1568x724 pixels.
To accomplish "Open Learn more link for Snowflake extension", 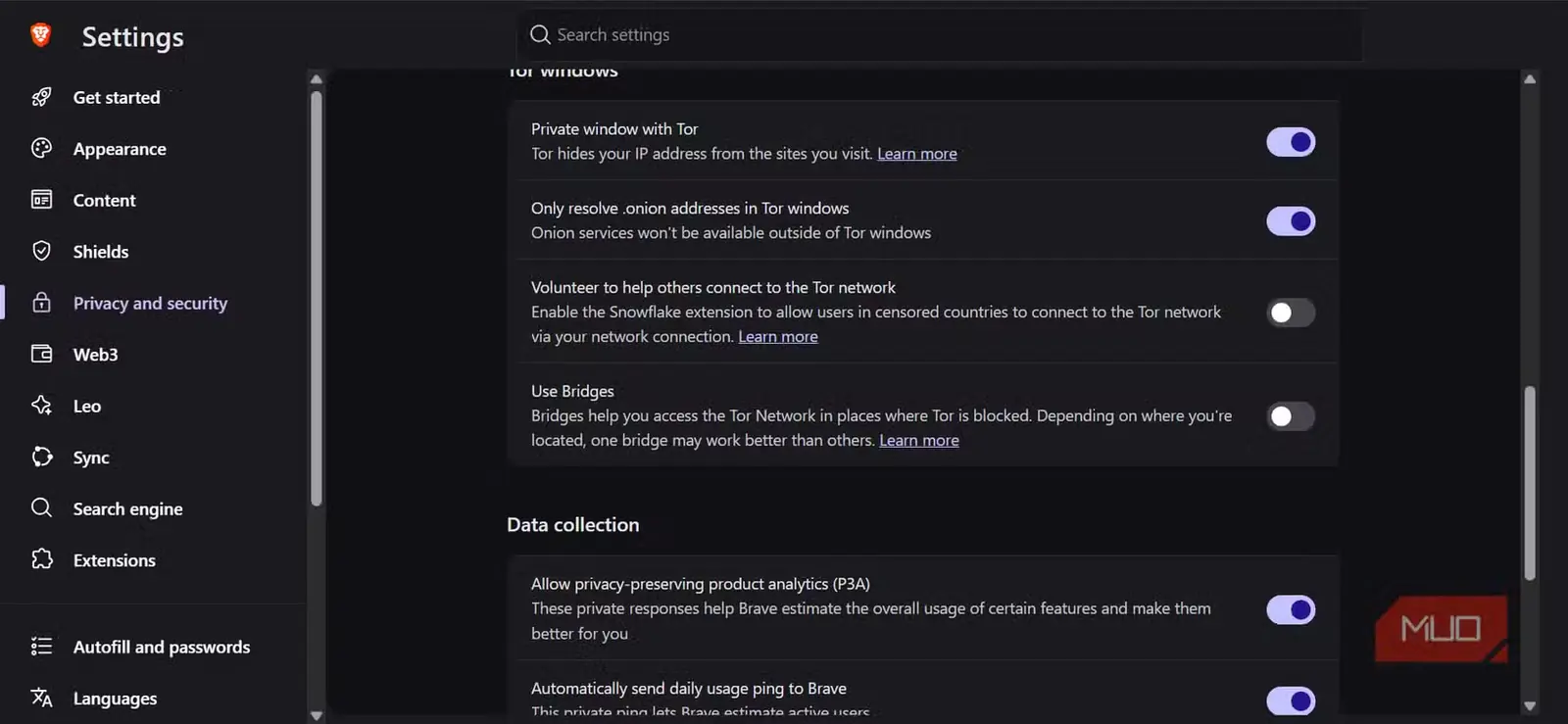I will coord(777,336).
